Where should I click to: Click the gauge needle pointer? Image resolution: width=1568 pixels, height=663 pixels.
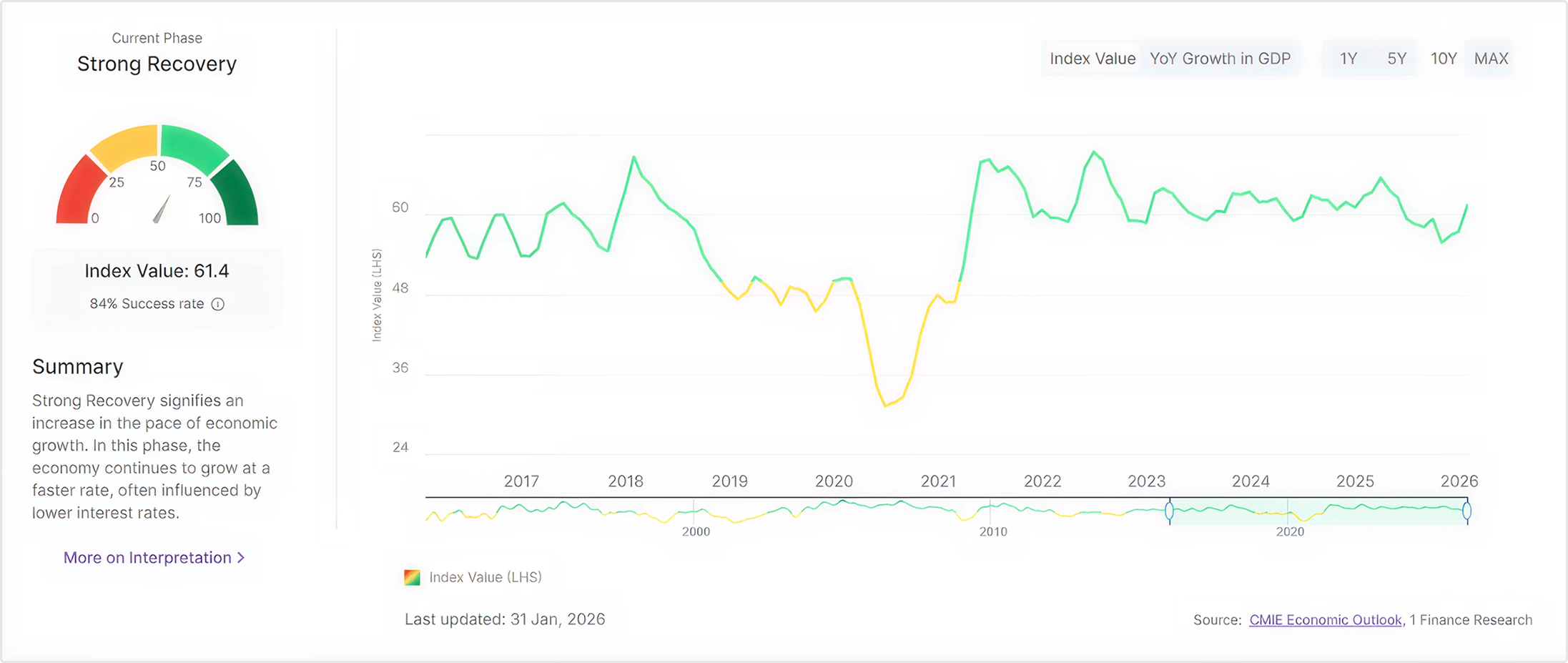click(x=162, y=210)
